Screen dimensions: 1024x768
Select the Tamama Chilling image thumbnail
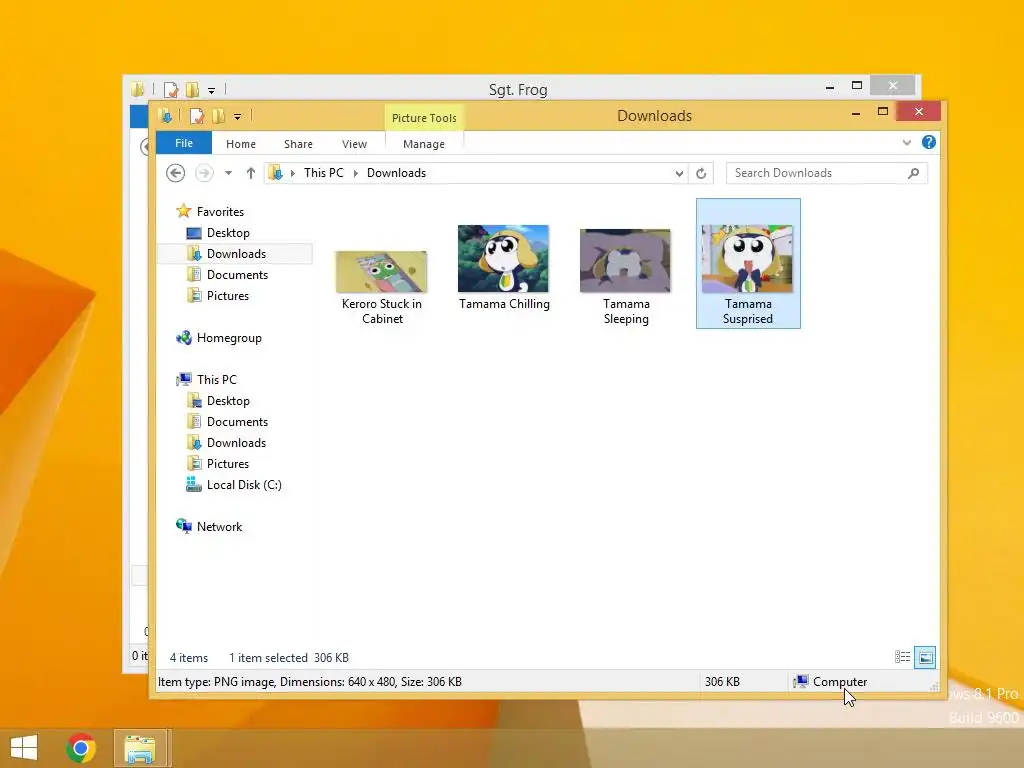click(x=503, y=259)
